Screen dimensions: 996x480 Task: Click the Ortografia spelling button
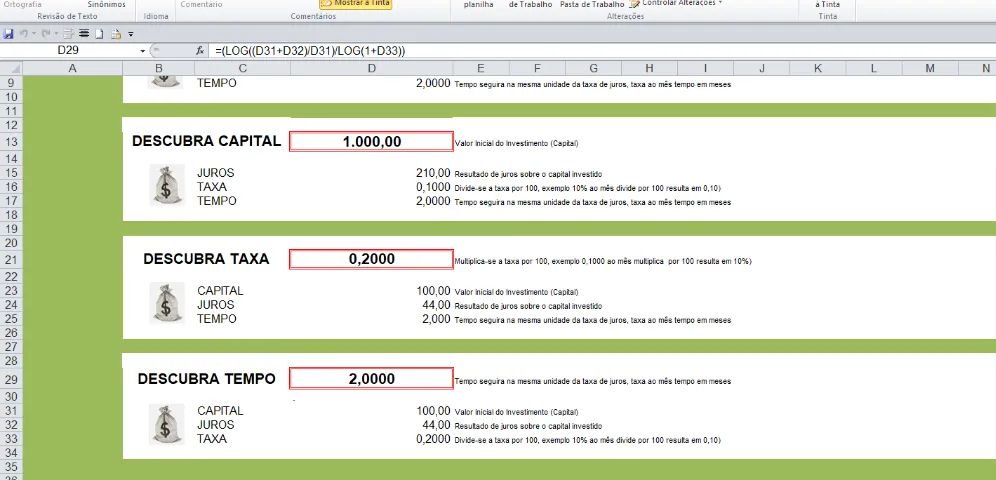click(x=22, y=4)
